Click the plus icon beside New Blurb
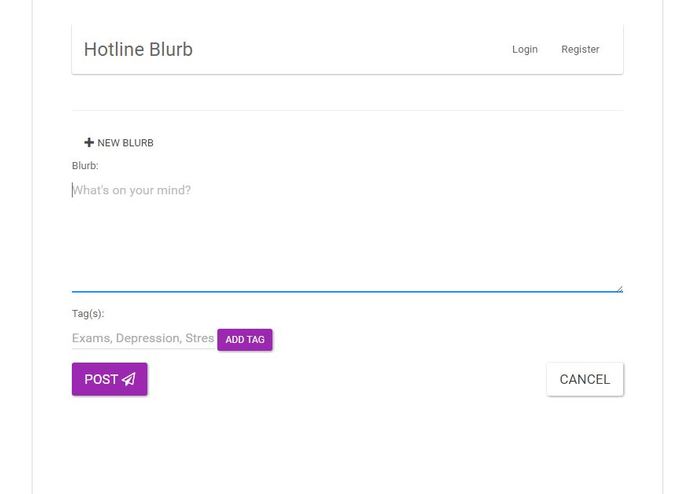The width and height of the screenshot is (695, 494). (x=89, y=142)
